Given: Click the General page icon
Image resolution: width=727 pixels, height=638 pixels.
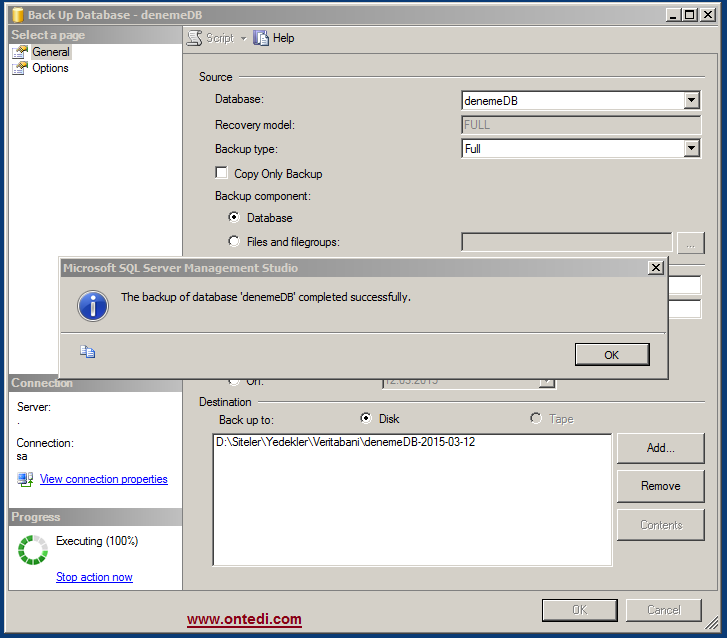Looking at the screenshot, I should click(20, 52).
